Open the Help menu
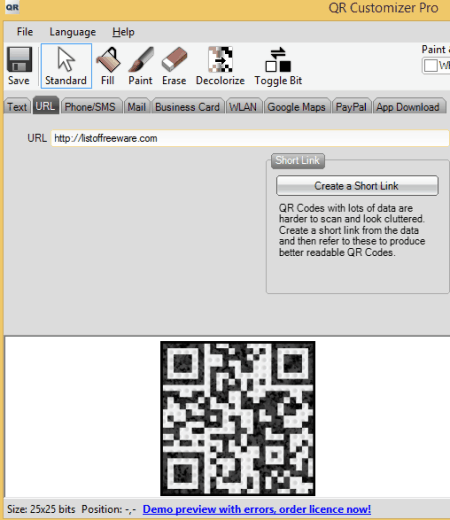Image resolution: width=450 pixels, height=520 pixels. tap(123, 32)
